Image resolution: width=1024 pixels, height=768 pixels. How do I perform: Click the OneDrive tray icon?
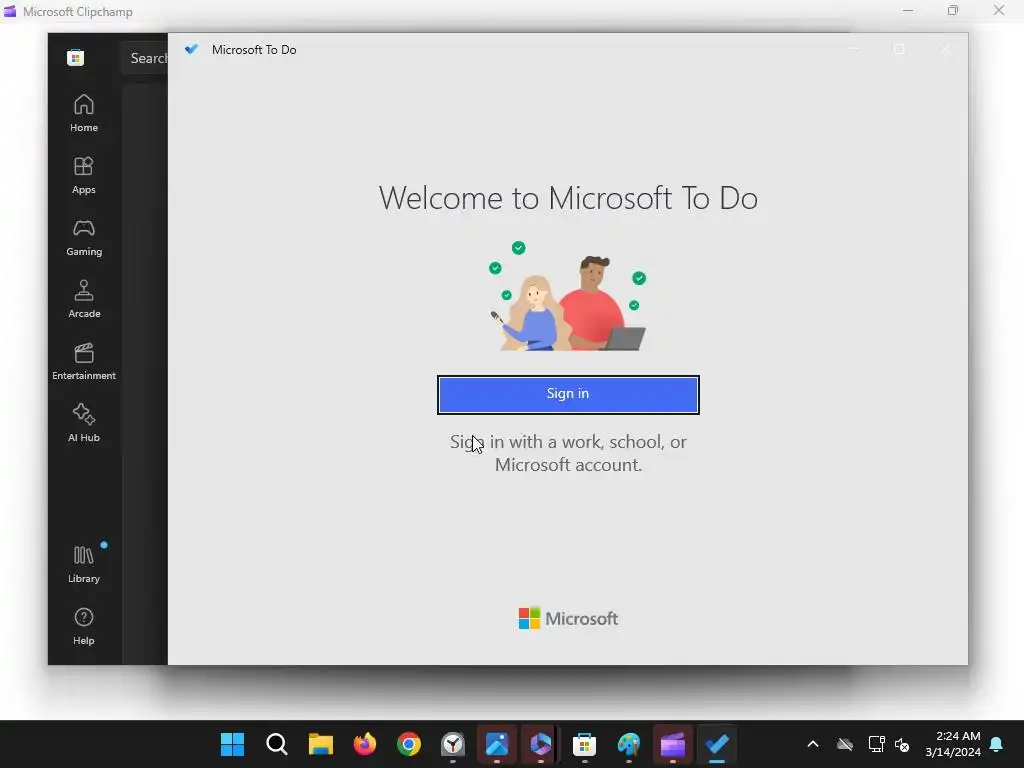(x=845, y=744)
